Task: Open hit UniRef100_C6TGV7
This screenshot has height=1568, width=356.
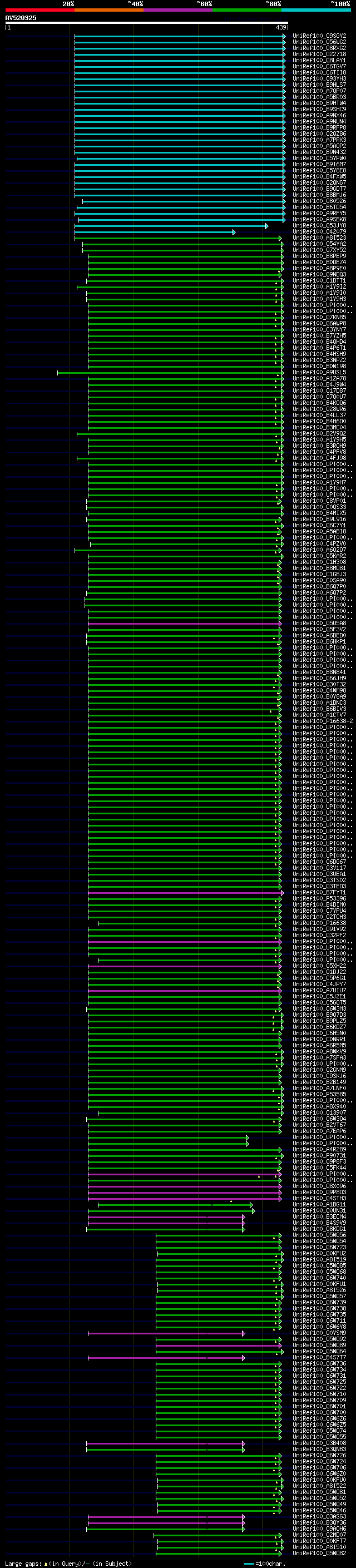Action: (319, 66)
